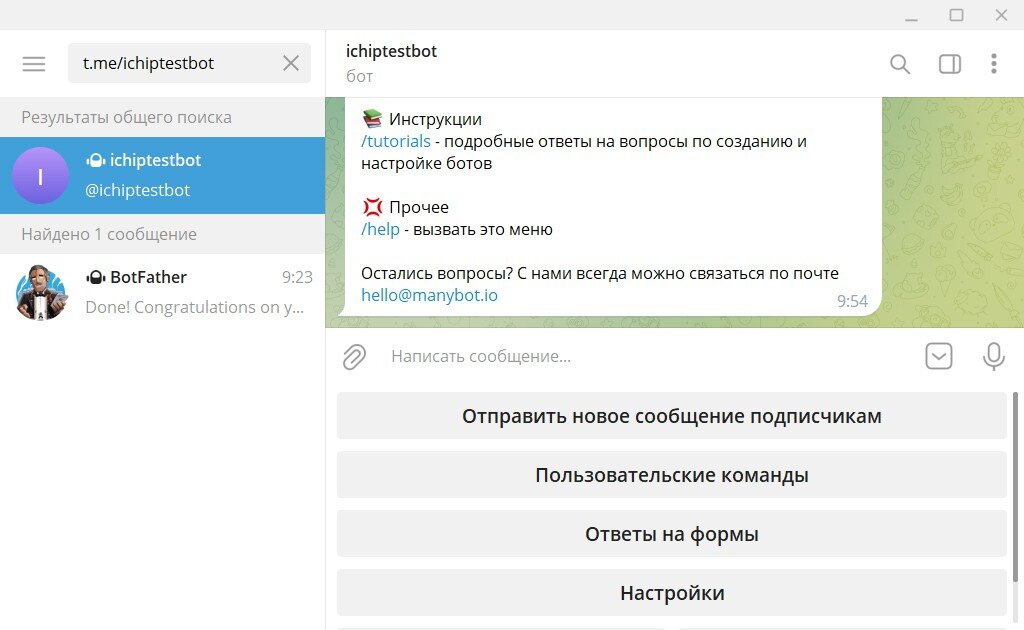The width and height of the screenshot is (1024, 630).
Task: Click the 9:23 time on BotFather row
Action: pos(297,277)
